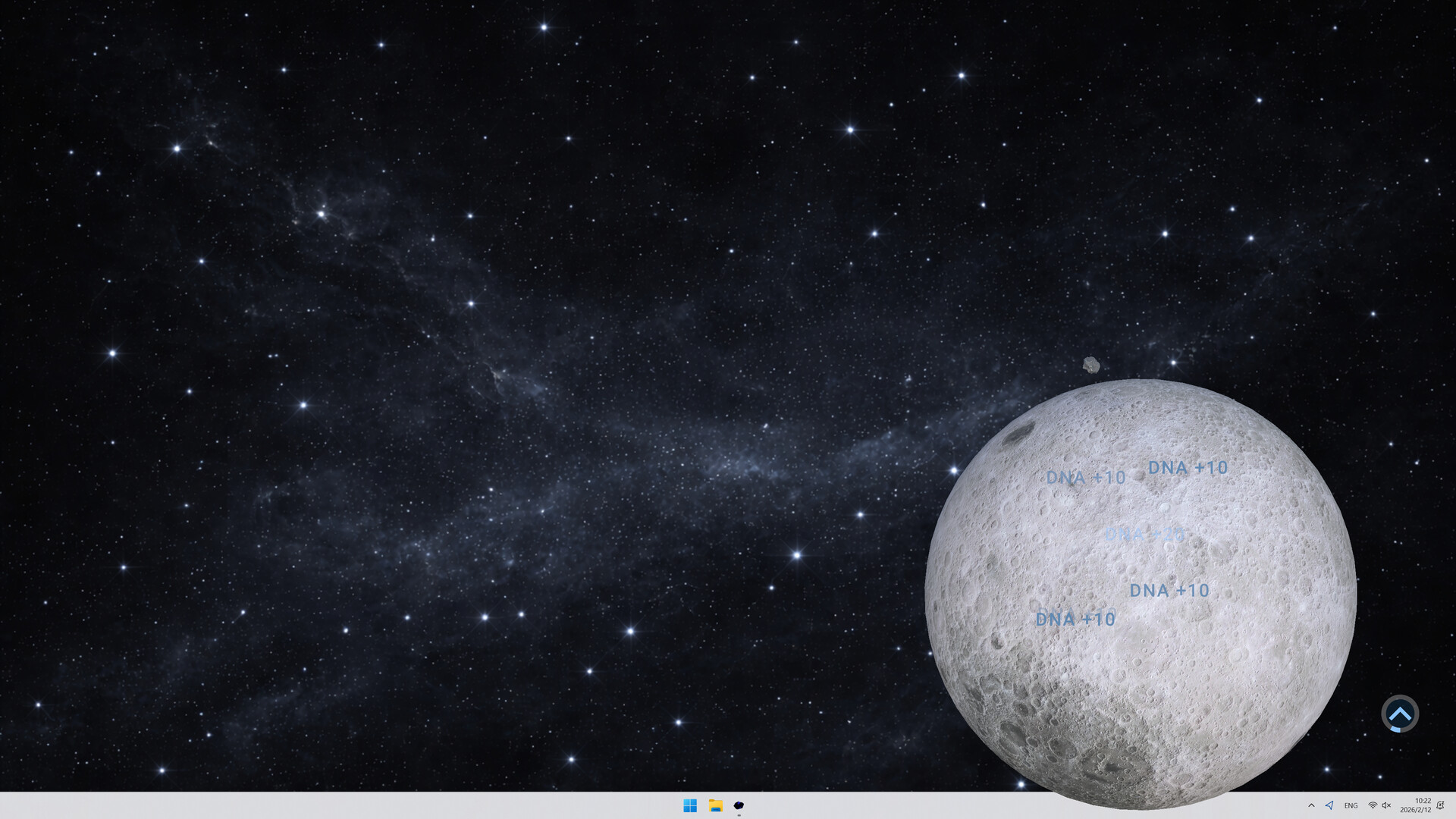This screenshot has height=819, width=1456.
Task: Unmute sound via the muted speaker icon
Action: [x=1388, y=805]
